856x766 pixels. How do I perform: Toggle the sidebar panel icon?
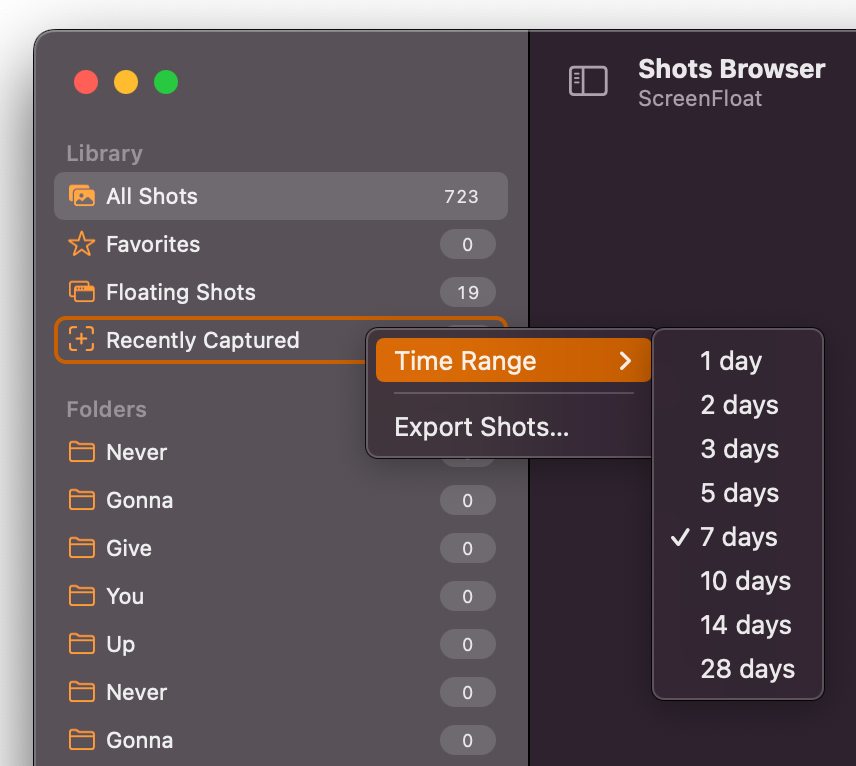point(588,81)
